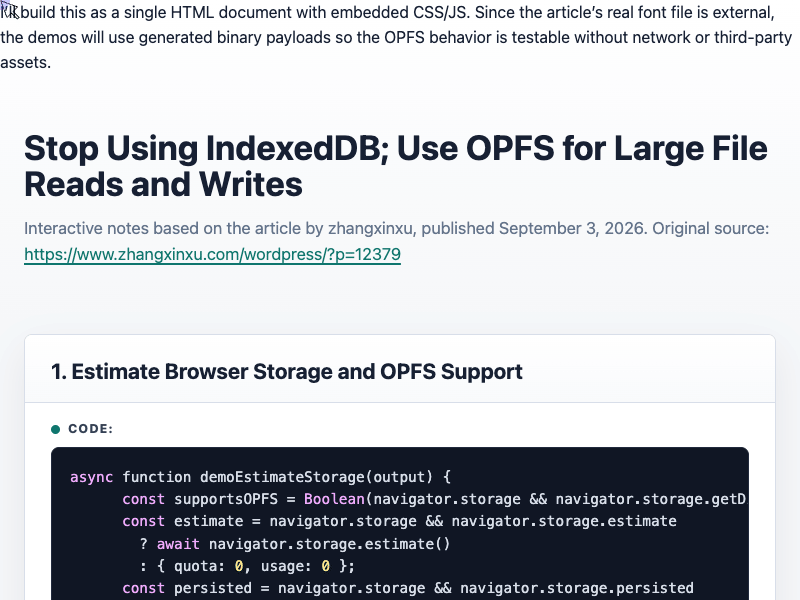The height and width of the screenshot is (600, 800).
Task: Click the line "async function demoEstimateStorage(output) {"
Action: 260,477
